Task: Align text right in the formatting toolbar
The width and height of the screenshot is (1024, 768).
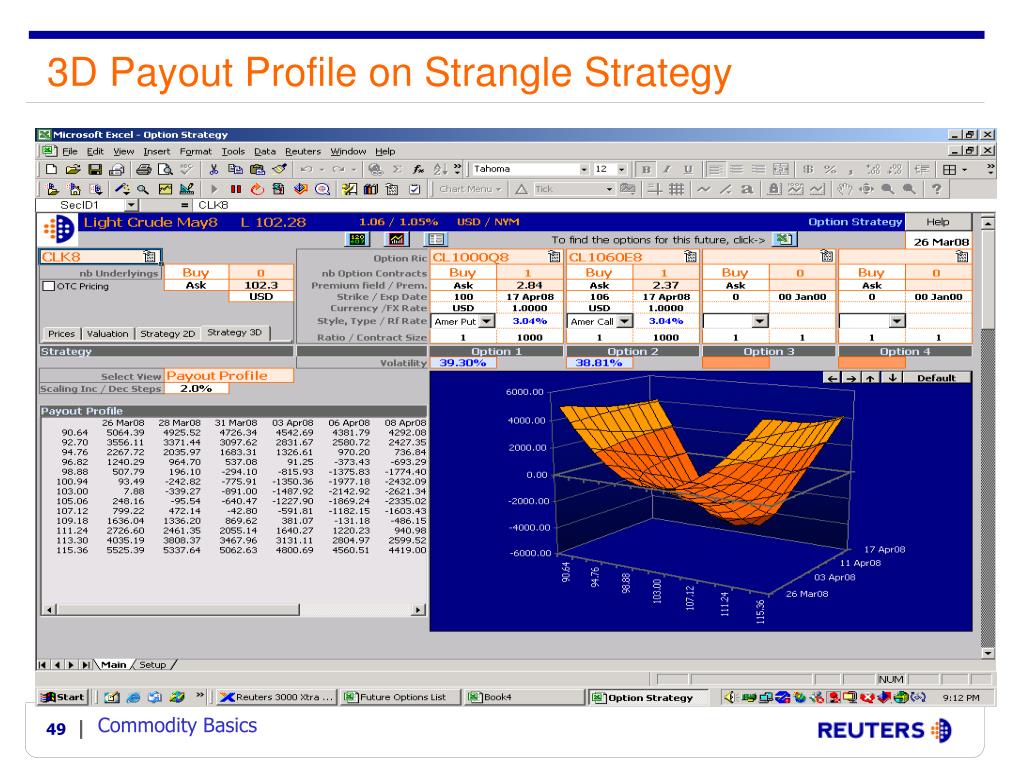Action: pos(758,170)
